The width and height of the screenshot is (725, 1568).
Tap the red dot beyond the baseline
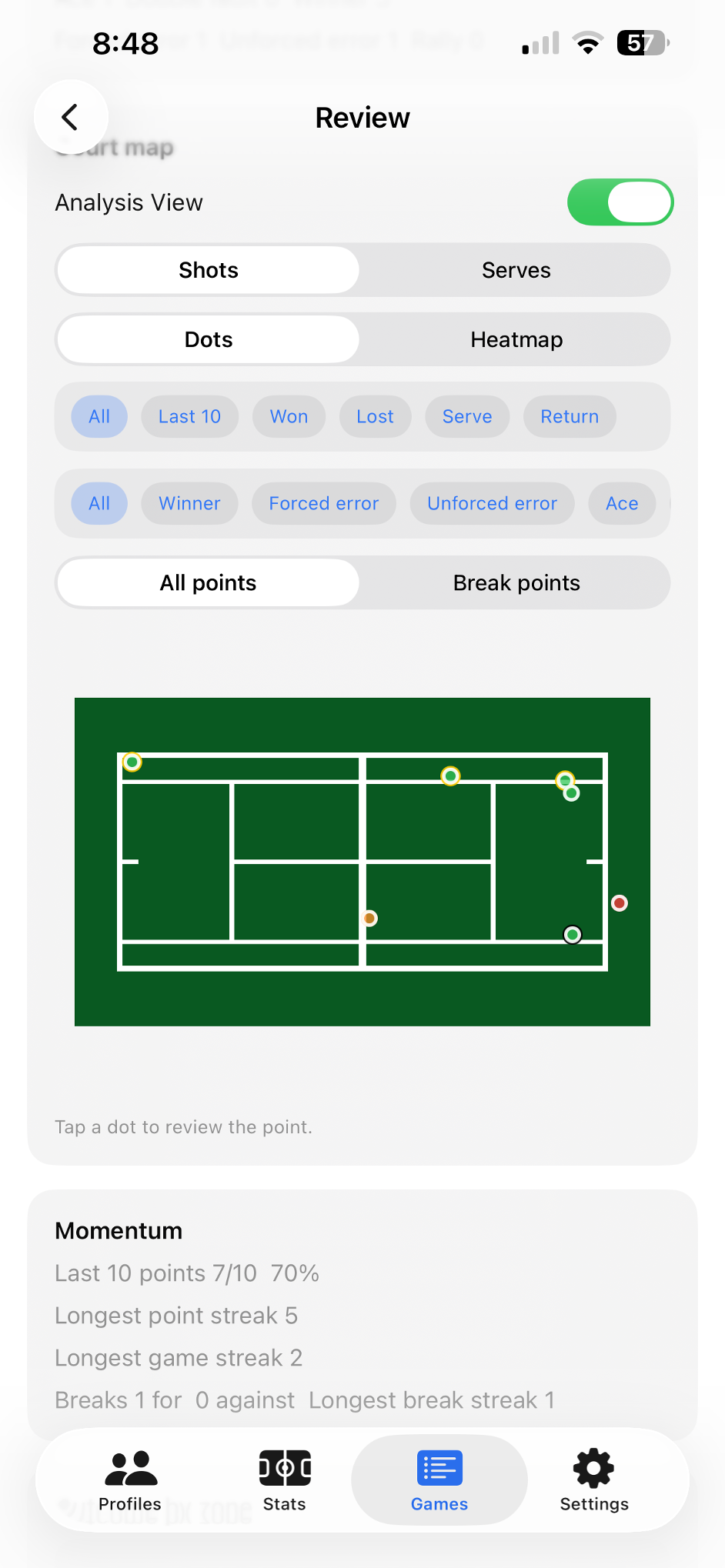click(619, 902)
